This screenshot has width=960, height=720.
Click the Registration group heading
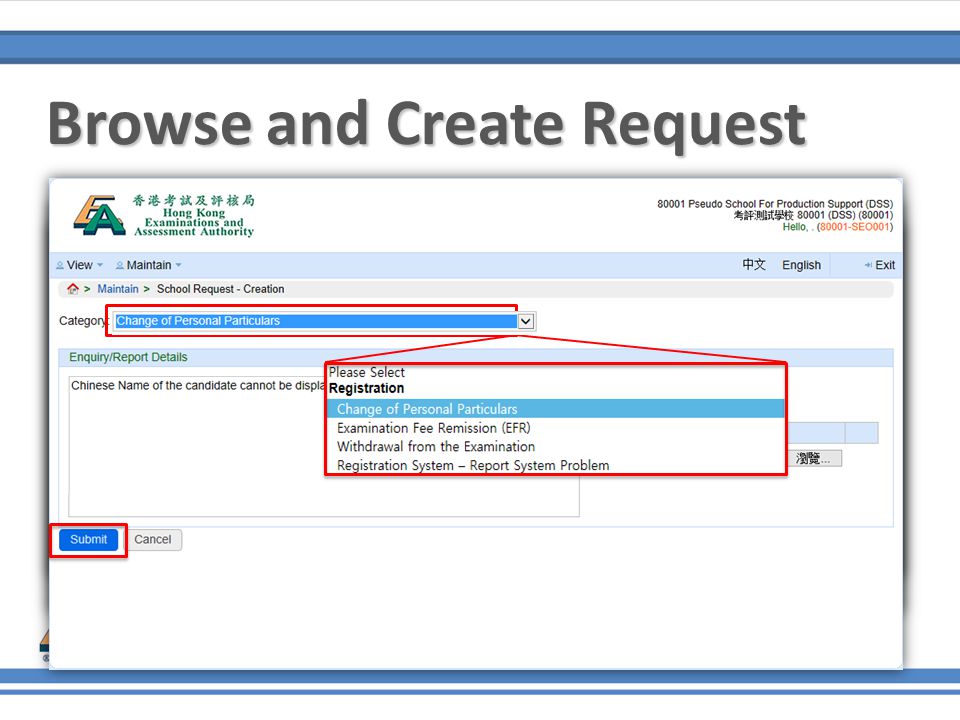pos(366,388)
